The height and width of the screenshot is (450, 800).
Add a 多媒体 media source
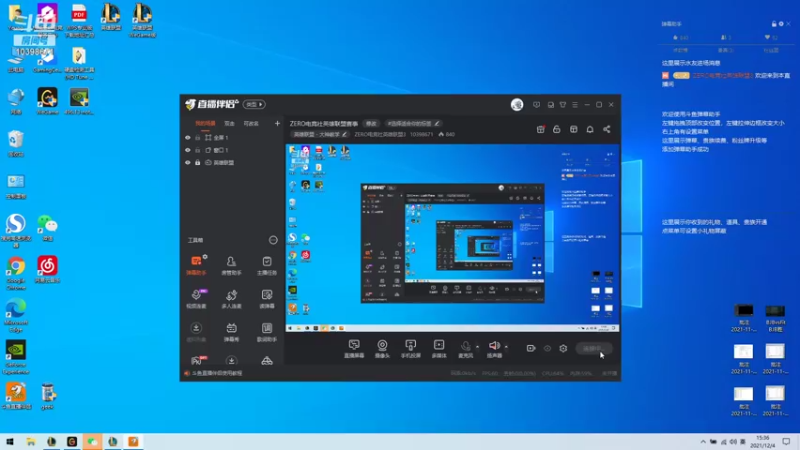coord(439,349)
